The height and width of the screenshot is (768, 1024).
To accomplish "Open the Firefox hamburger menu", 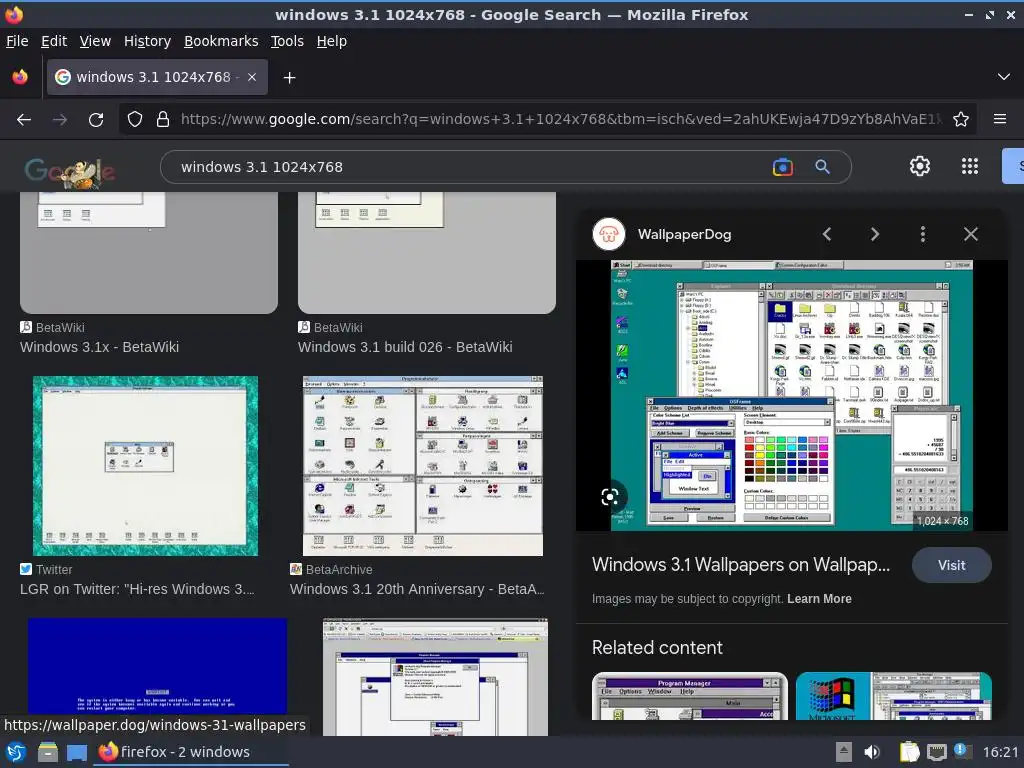I will tap(1000, 119).
